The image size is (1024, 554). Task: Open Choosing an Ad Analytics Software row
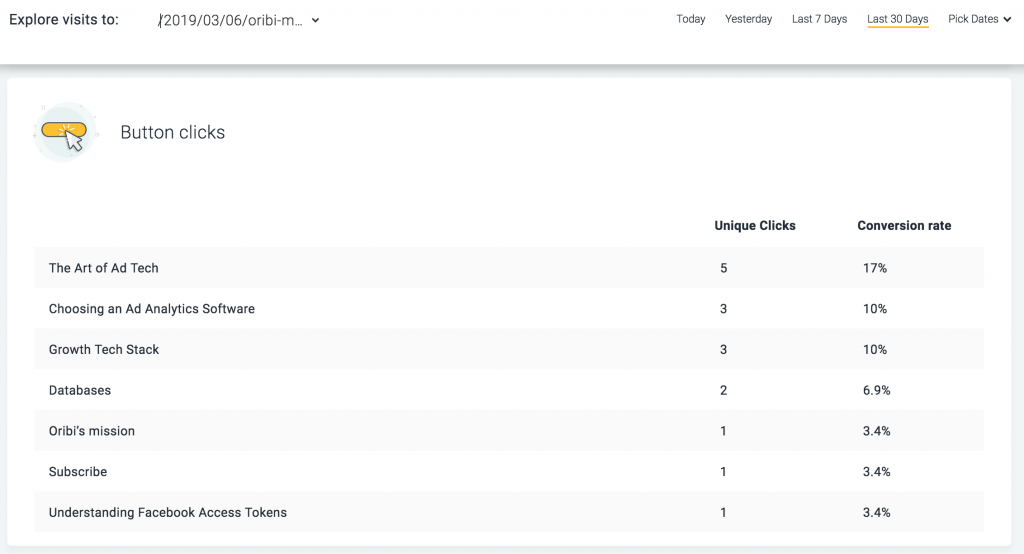(509, 308)
